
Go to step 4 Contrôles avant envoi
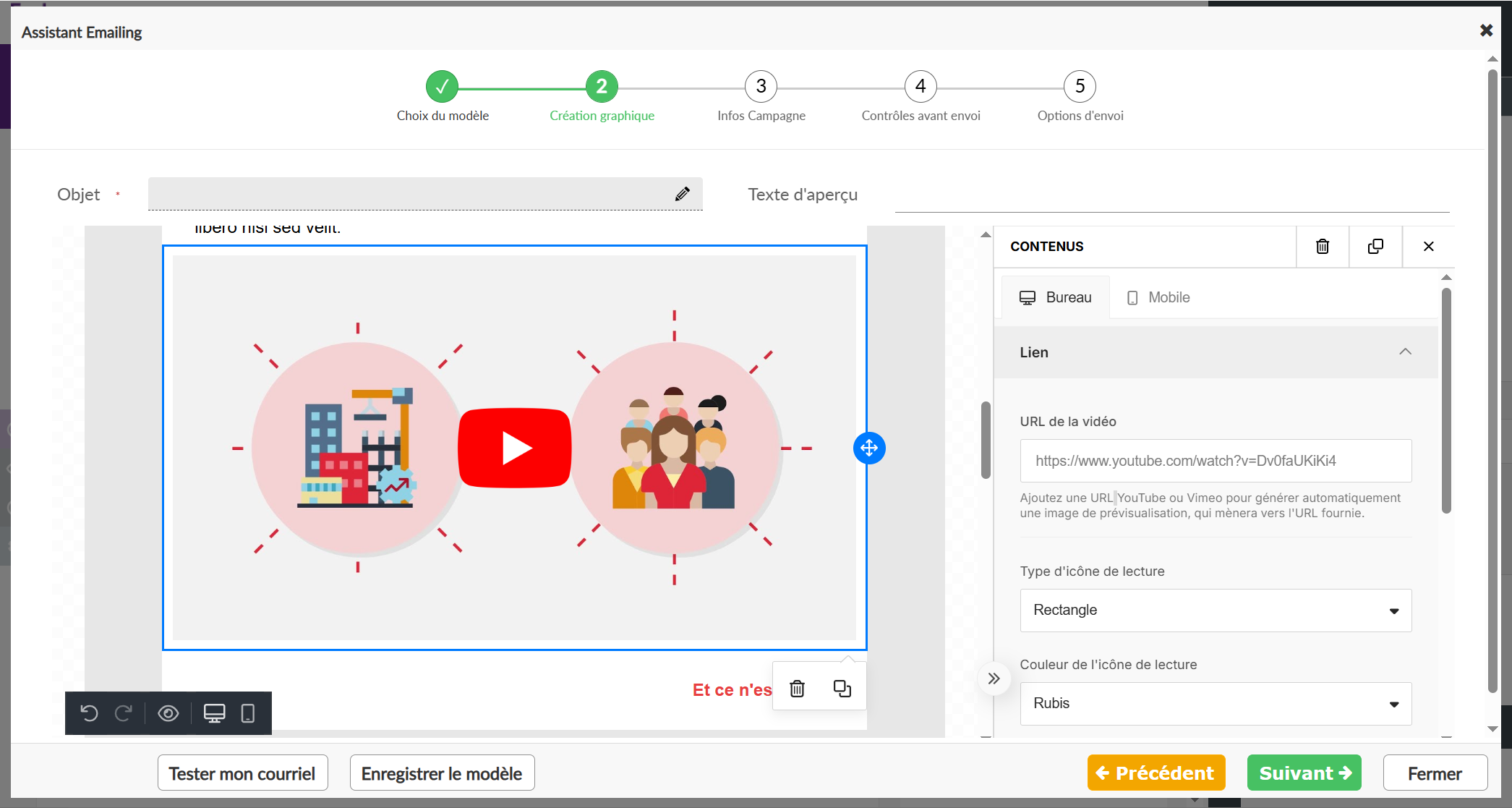921,87
